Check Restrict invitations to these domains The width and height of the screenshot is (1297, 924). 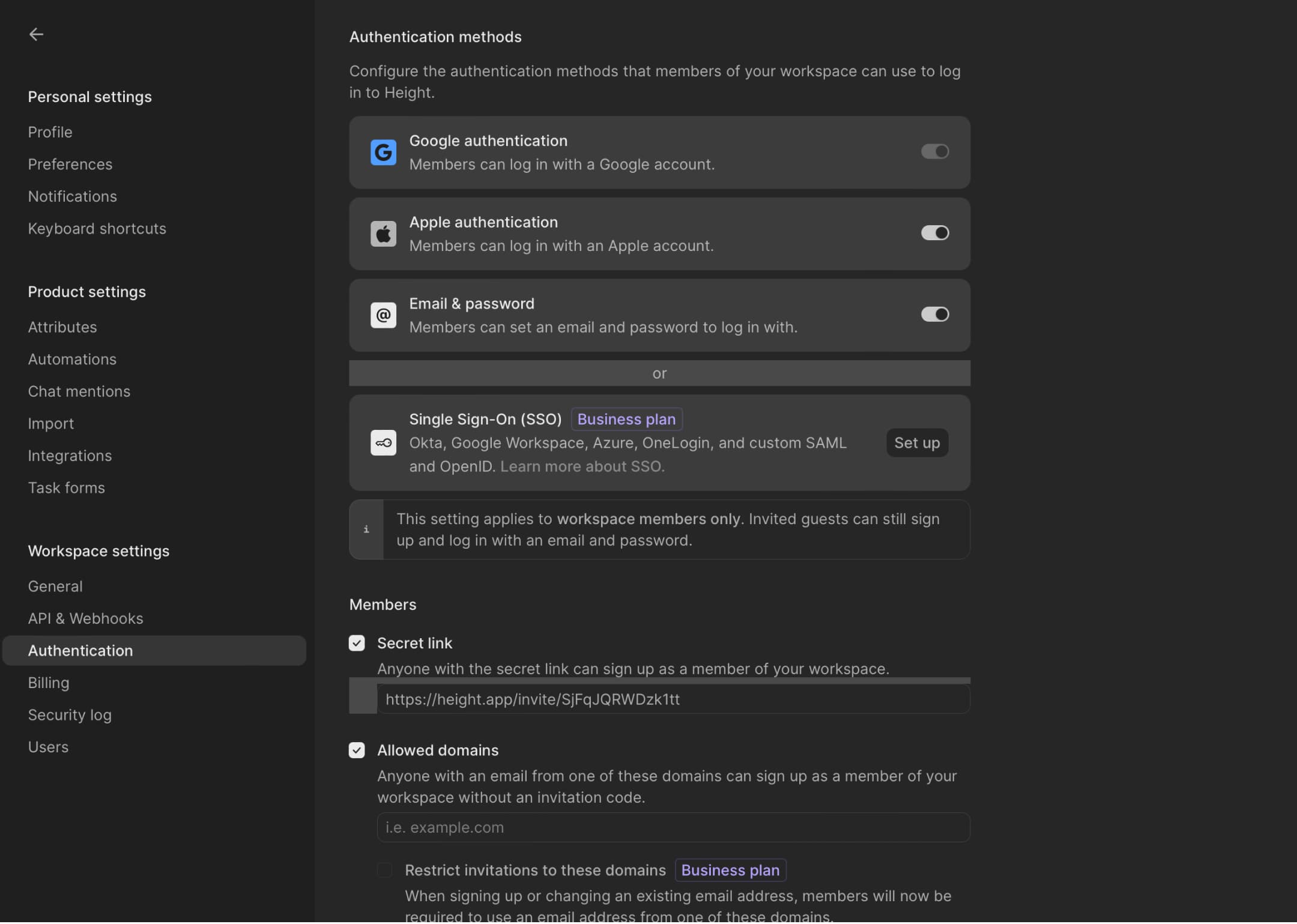click(x=384, y=871)
